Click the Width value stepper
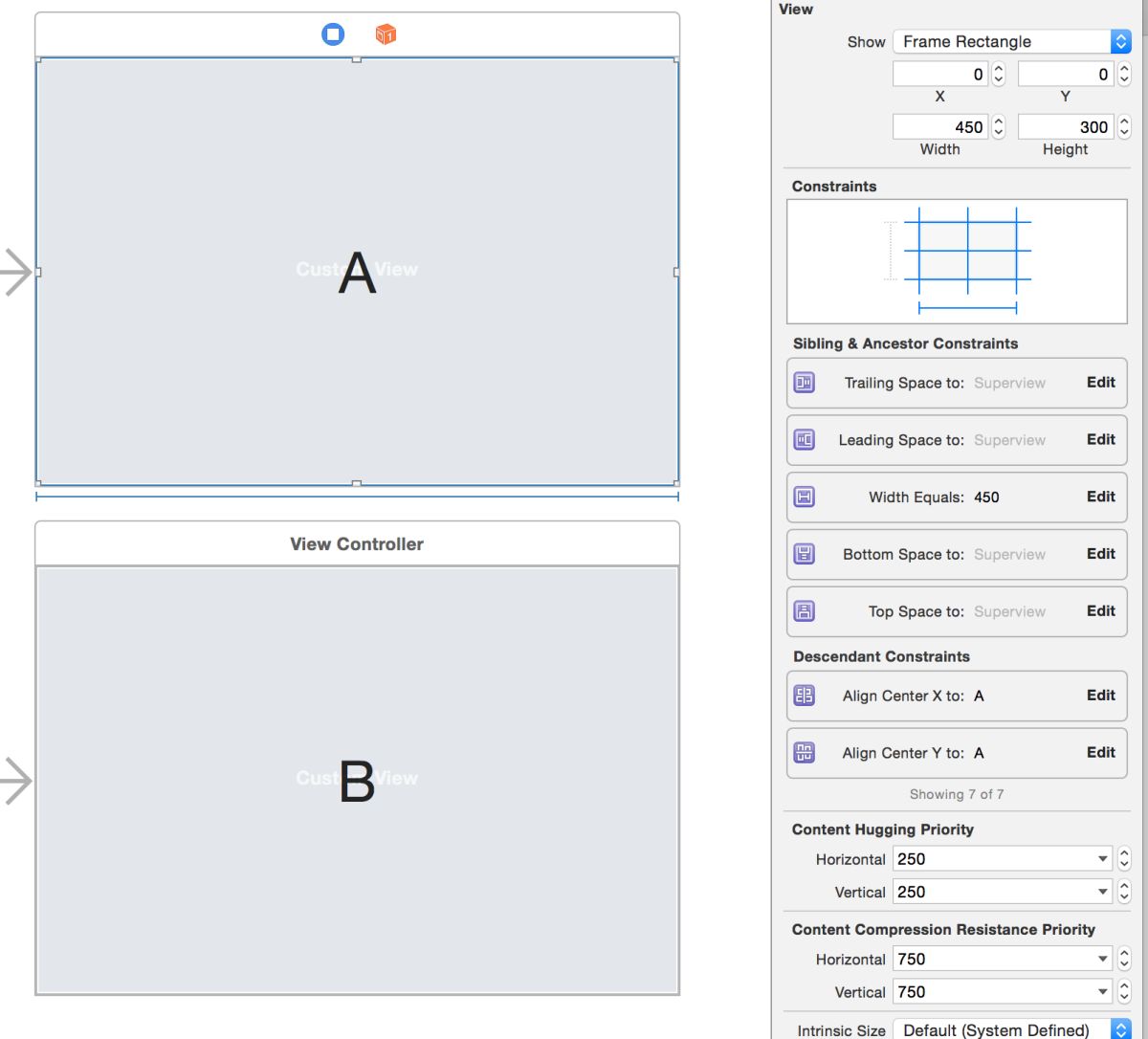The image size is (1148, 1039). pyautogui.click(x=999, y=126)
